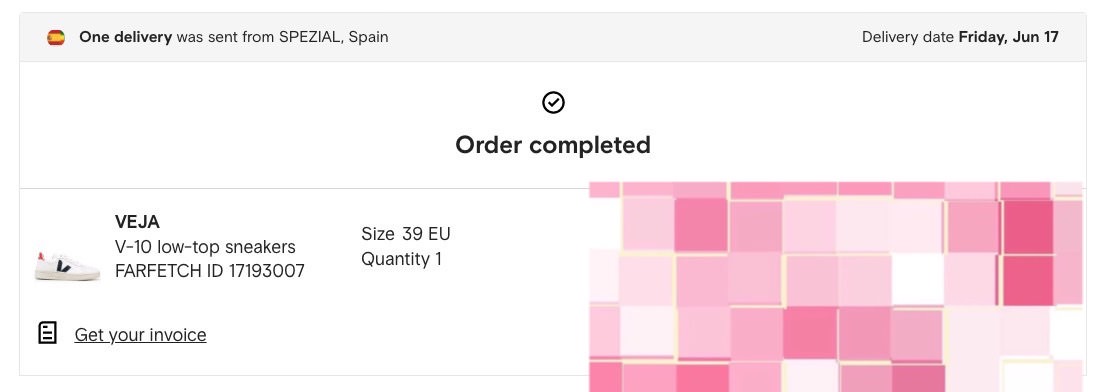
Task: Click the invoice document icon
Action: [x=47, y=333]
